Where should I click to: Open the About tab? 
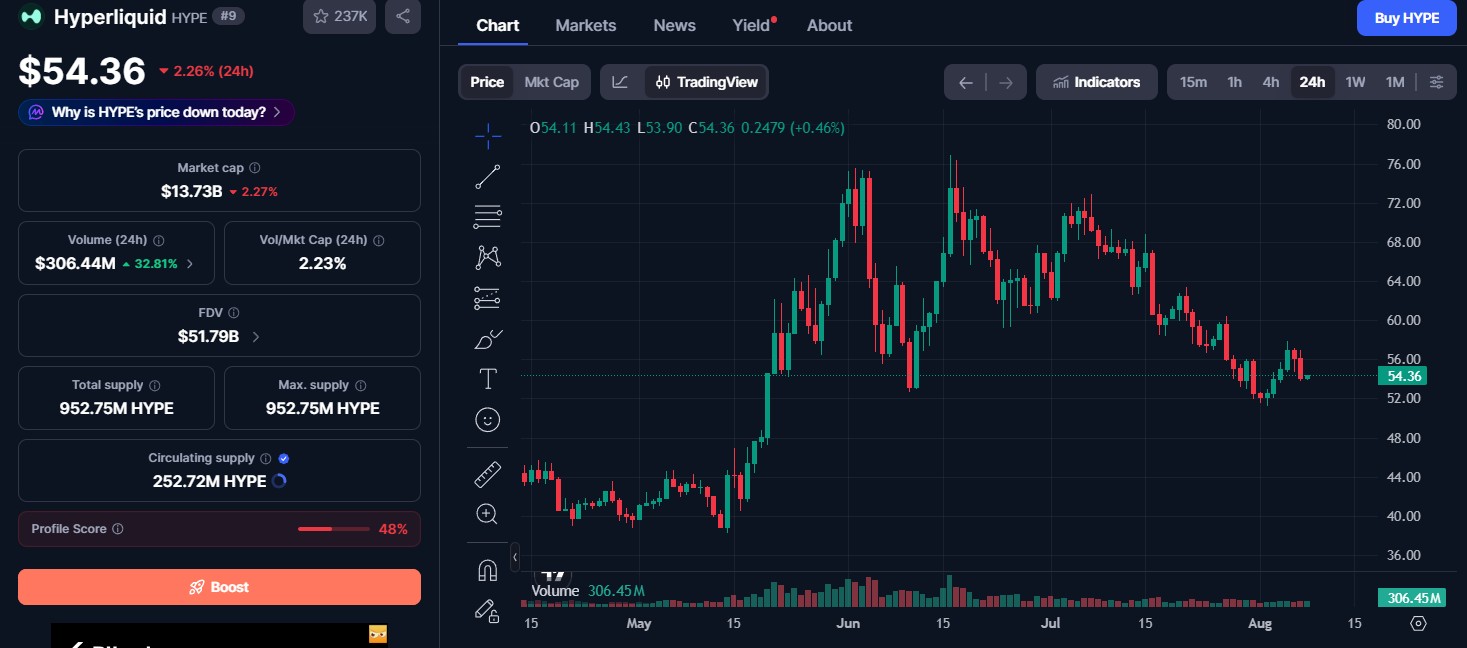(x=830, y=25)
